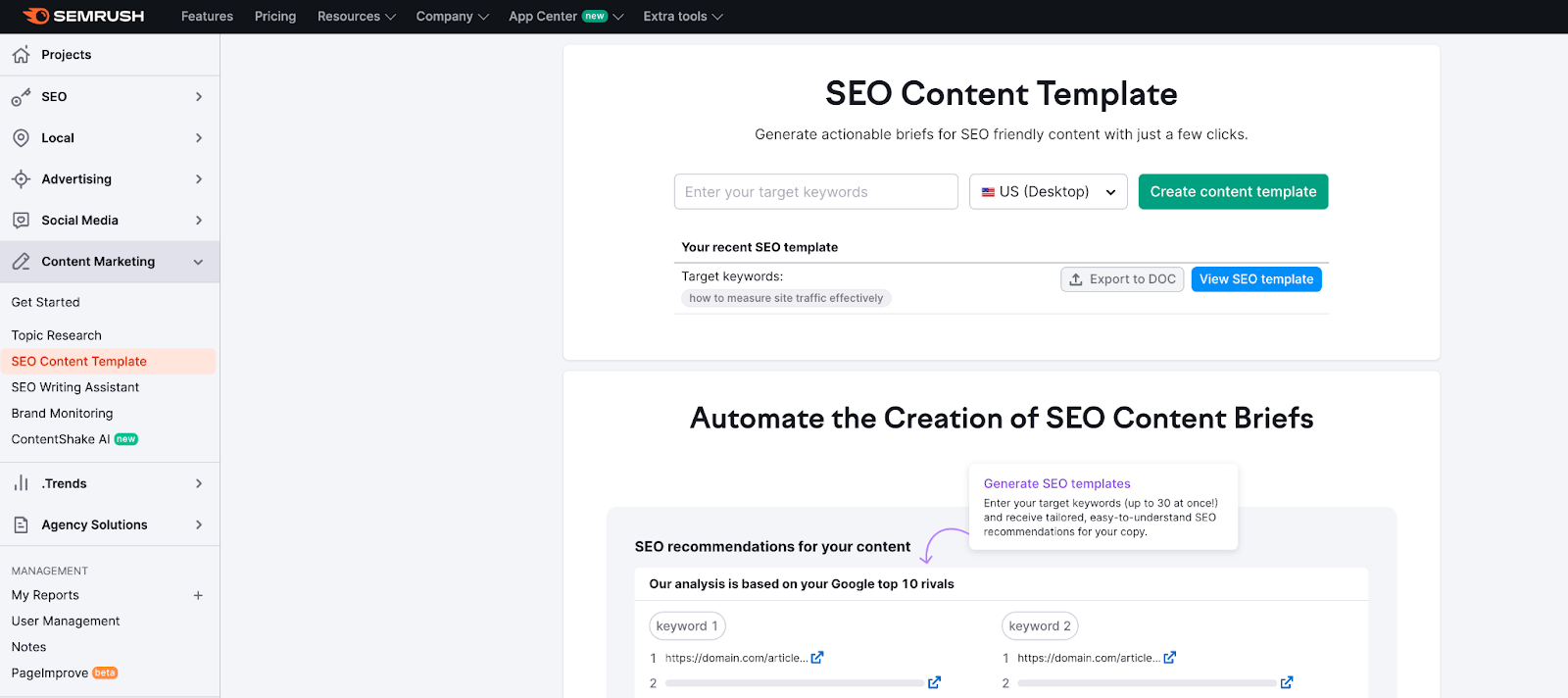Select Get Started in sidebar

tap(45, 302)
